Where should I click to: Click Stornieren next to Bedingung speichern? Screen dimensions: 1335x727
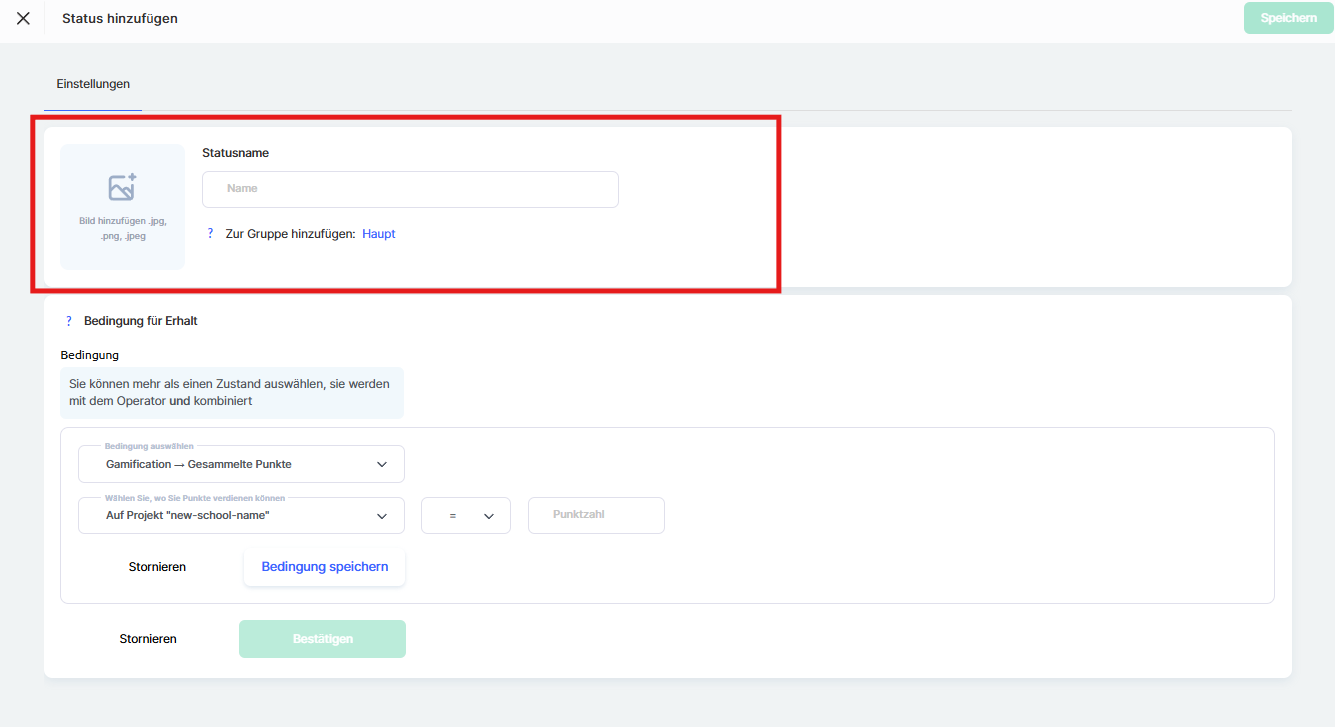pyautogui.click(x=157, y=567)
